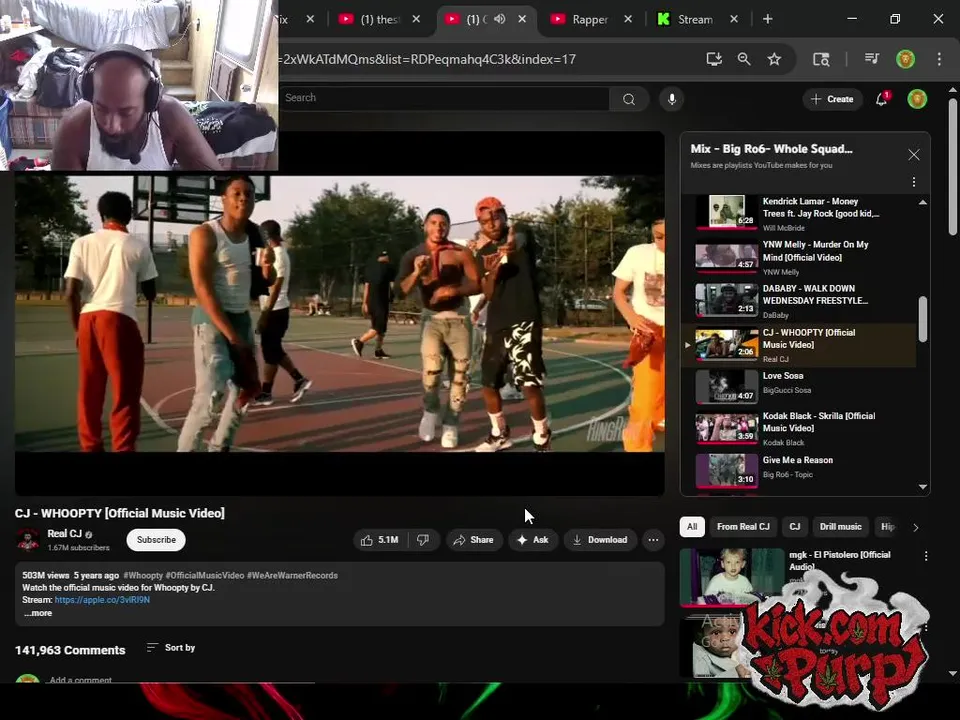Open a new browser tab
The width and height of the screenshot is (960, 720).
click(x=768, y=19)
